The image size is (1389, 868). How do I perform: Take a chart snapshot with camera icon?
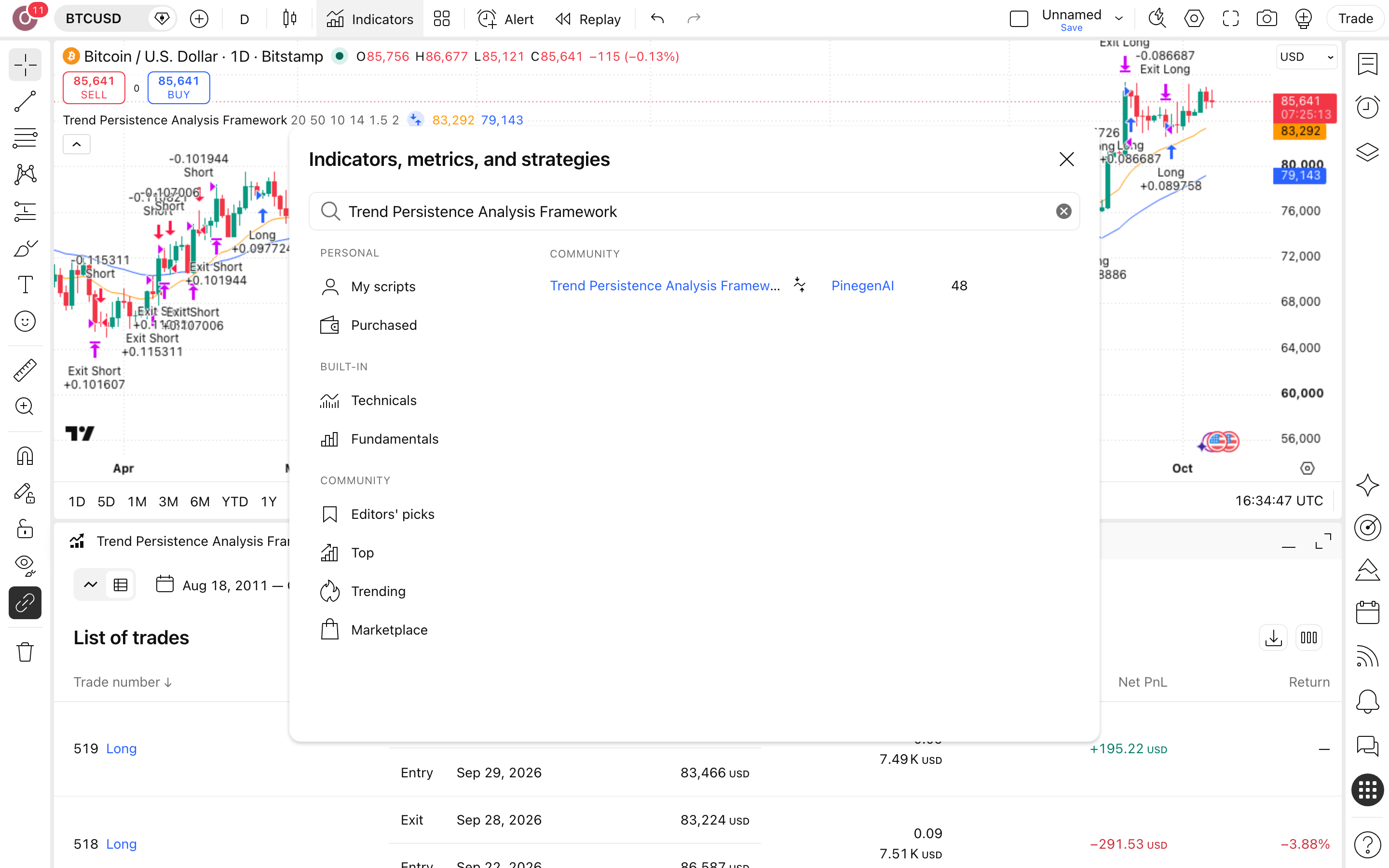pyautogui.click(x=1266, y=19)
